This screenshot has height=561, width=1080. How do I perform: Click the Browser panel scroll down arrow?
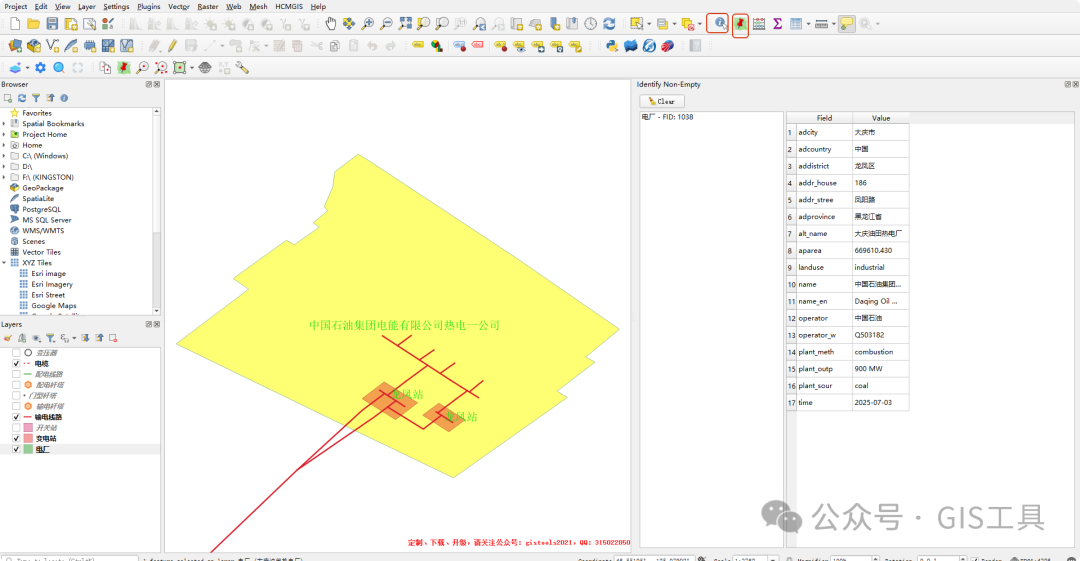coord(156,311)
